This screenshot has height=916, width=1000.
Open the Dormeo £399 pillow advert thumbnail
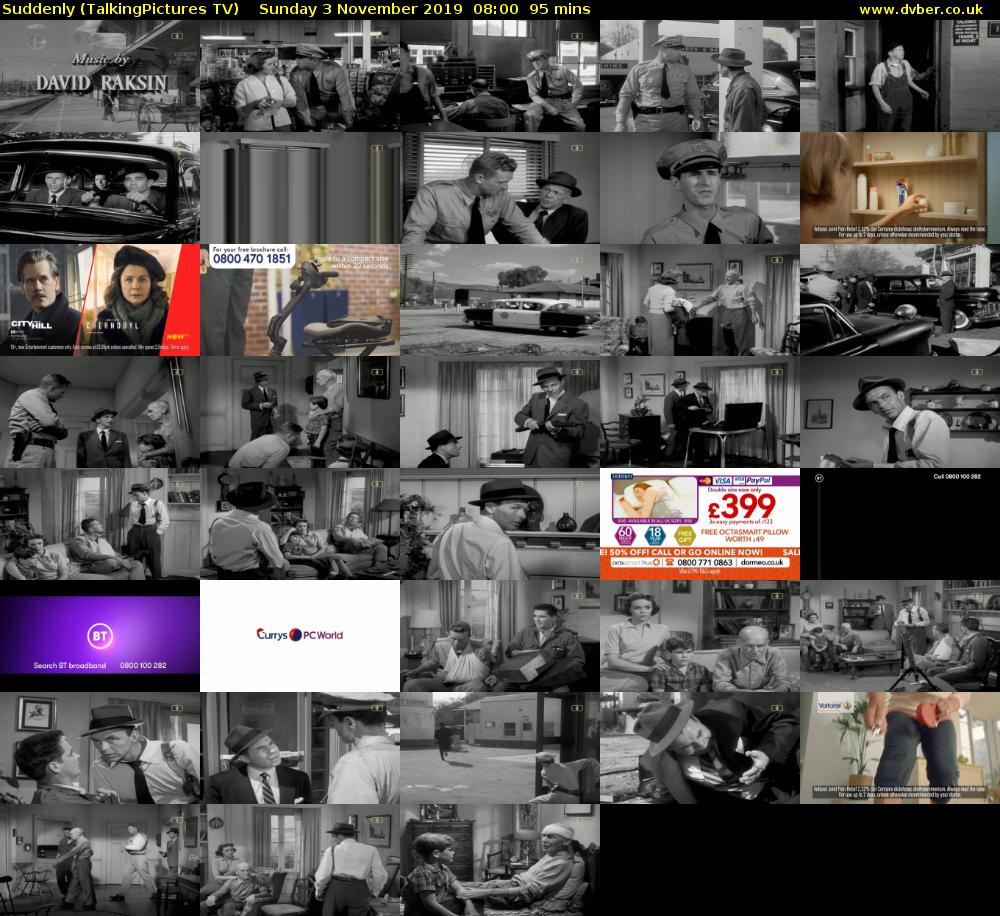[x=700, y=524]
